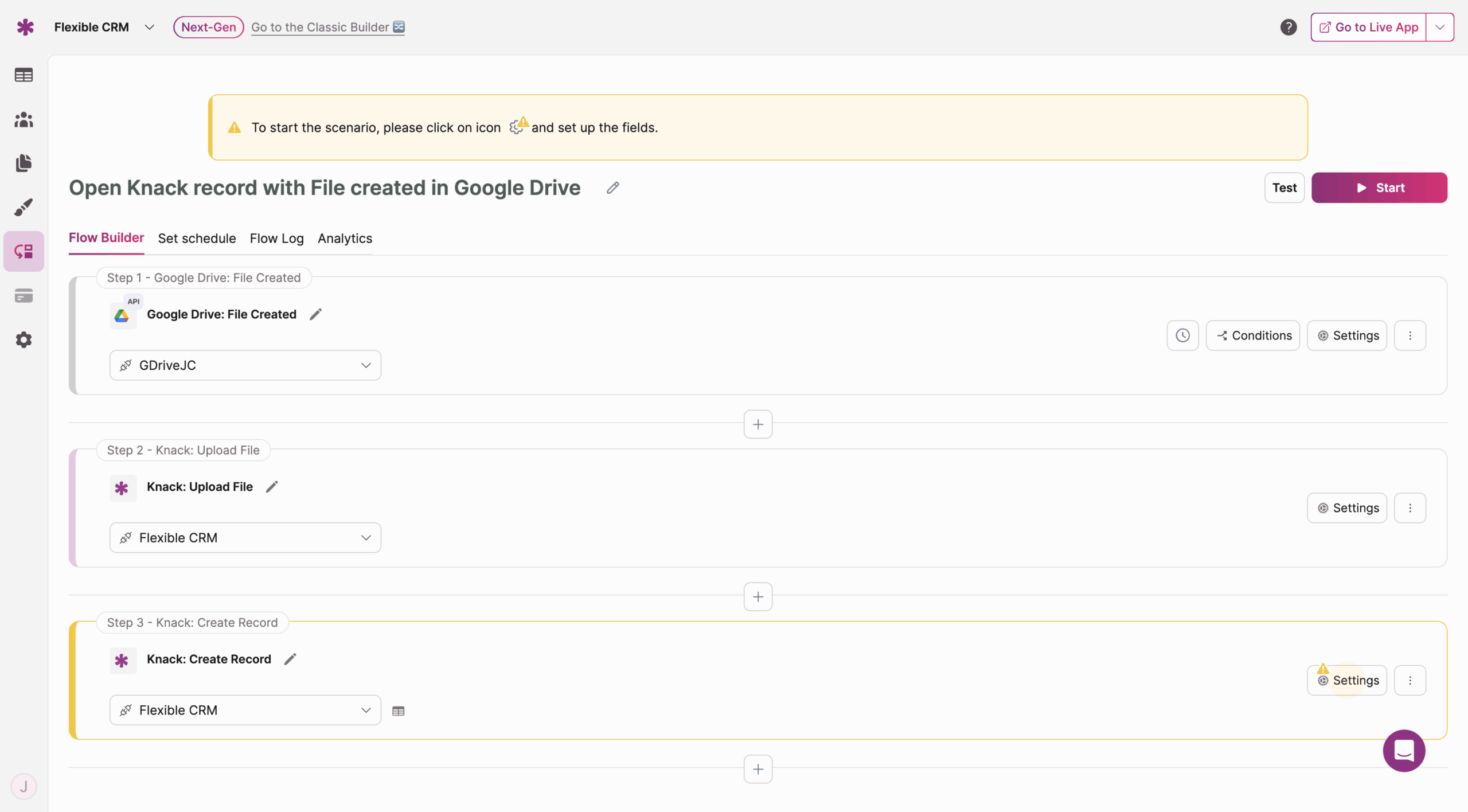Add a step after Step 1
This screenshot has height=812, width=1468.
758,424
